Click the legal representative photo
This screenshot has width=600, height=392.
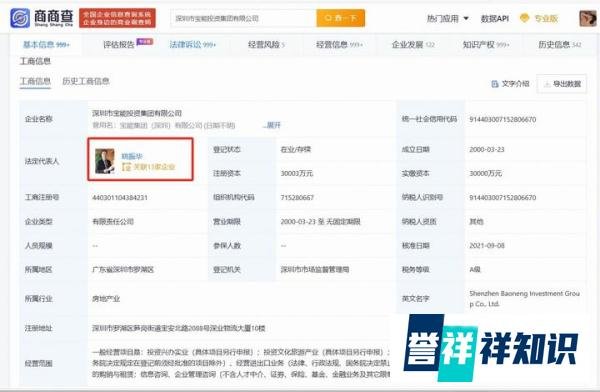(105, 161)
